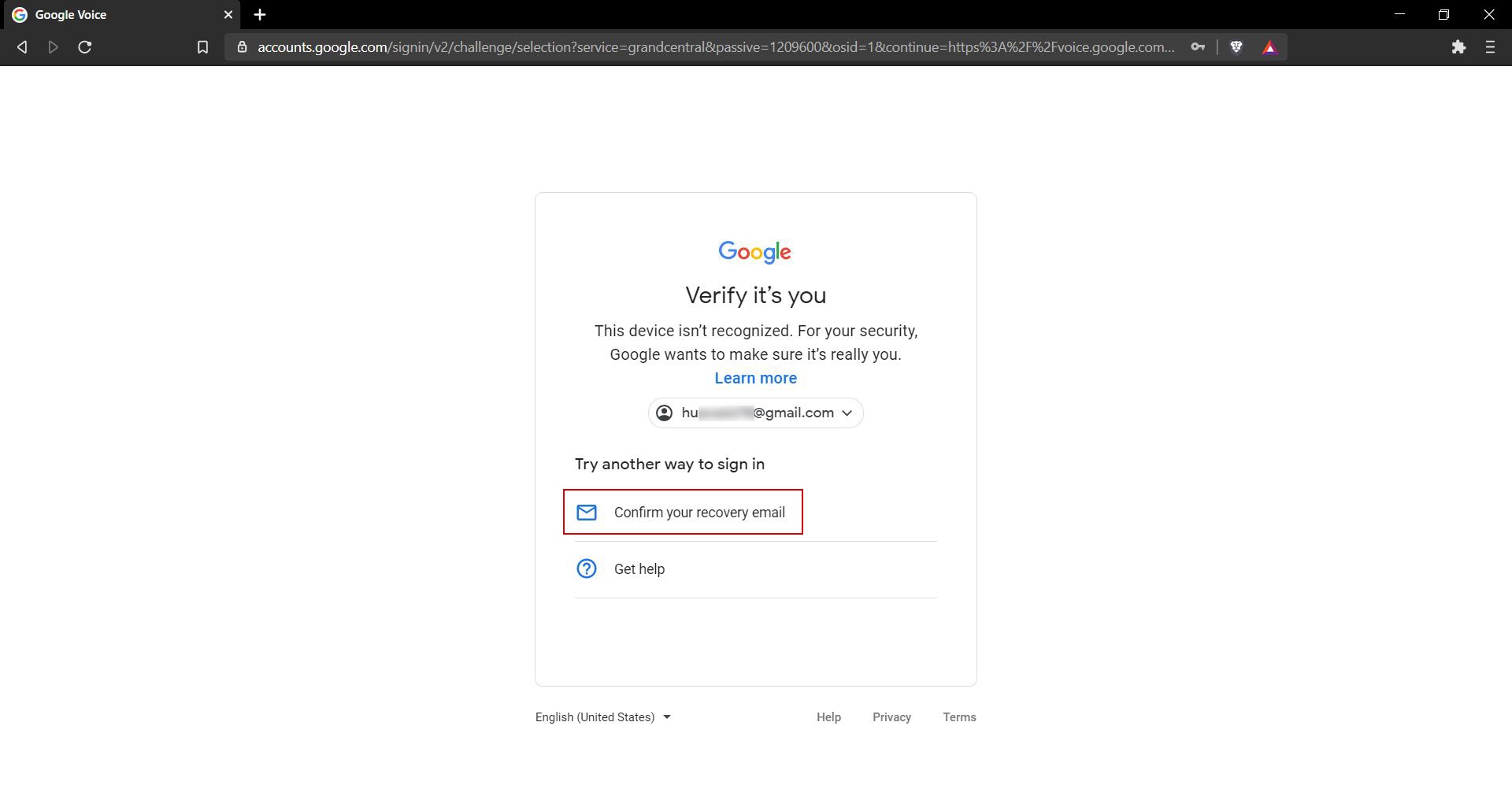This screenshot has height=811, width=1512.
Task: Click the address bar URL field
Action: 715,47
